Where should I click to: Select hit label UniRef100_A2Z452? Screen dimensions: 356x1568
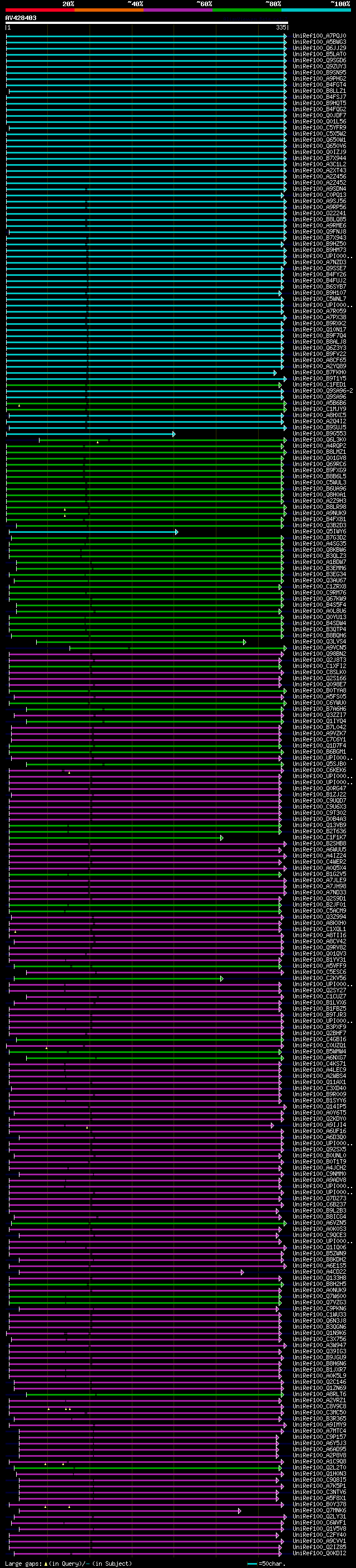(319, 182)
